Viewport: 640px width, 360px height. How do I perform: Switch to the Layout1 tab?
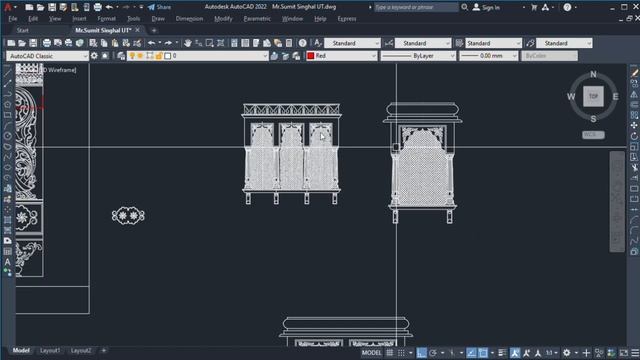click(50, 351)
